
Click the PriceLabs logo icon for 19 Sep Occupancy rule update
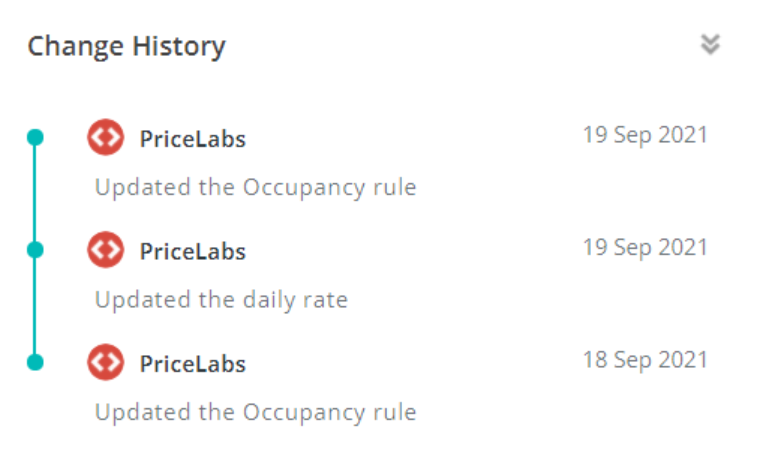point(106,137)
